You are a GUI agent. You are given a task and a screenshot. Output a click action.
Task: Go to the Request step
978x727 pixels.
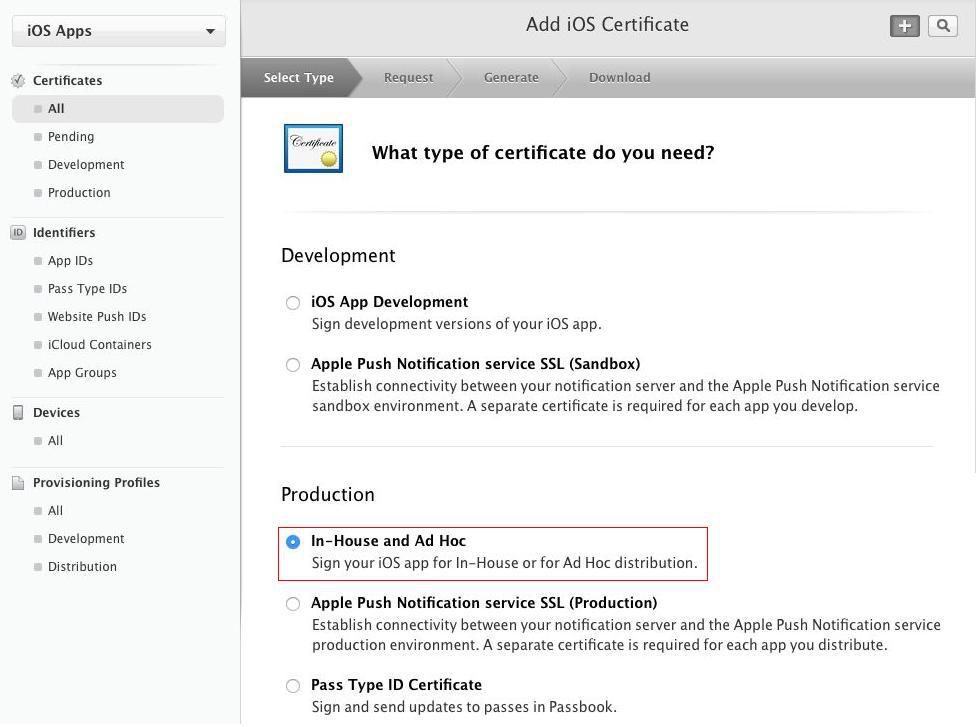(x=409, y=78)
